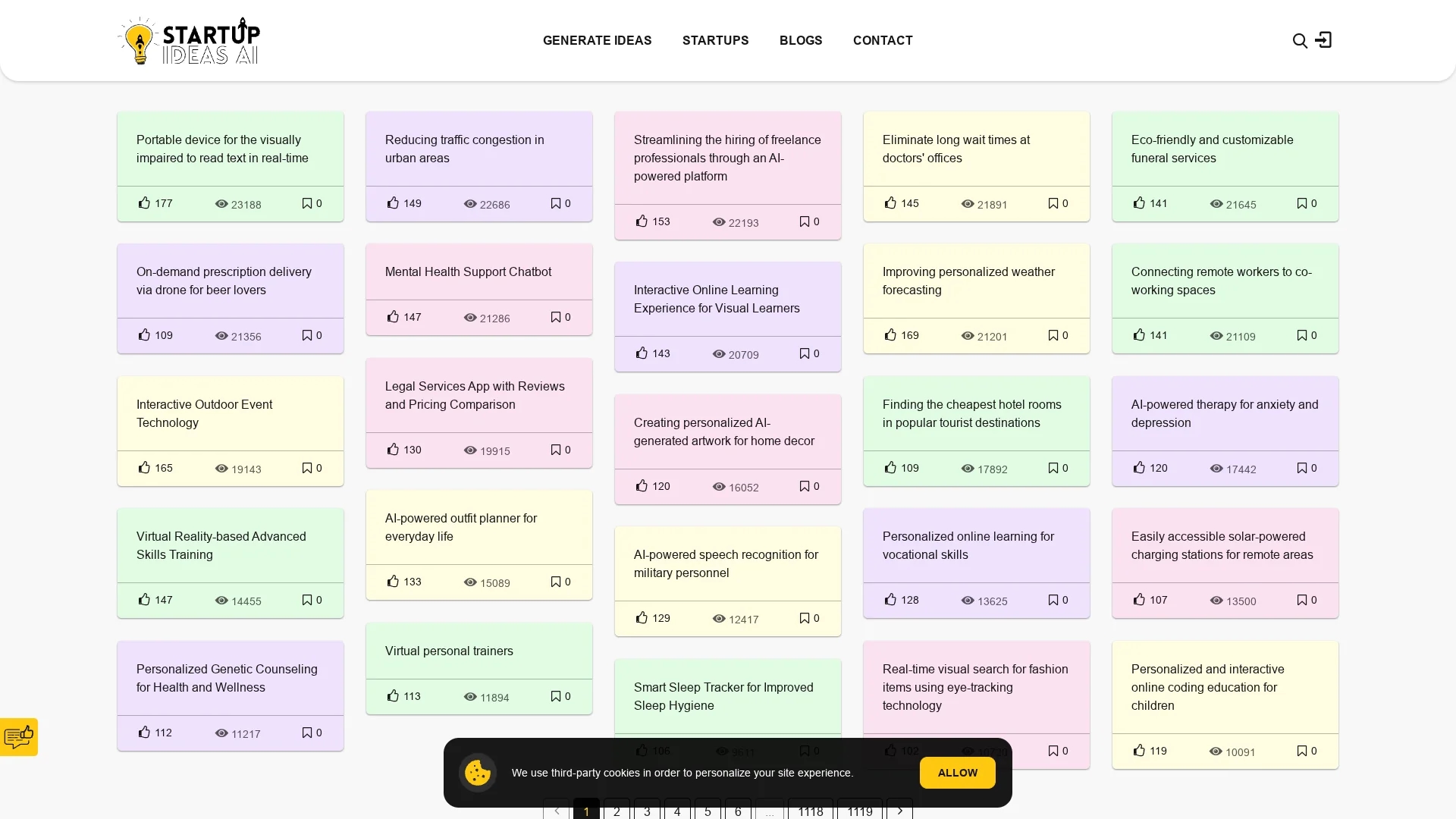Screen dimensions: 1456x819
Task: Go to pagination page 1118
Action: click(x=811, y=810)
